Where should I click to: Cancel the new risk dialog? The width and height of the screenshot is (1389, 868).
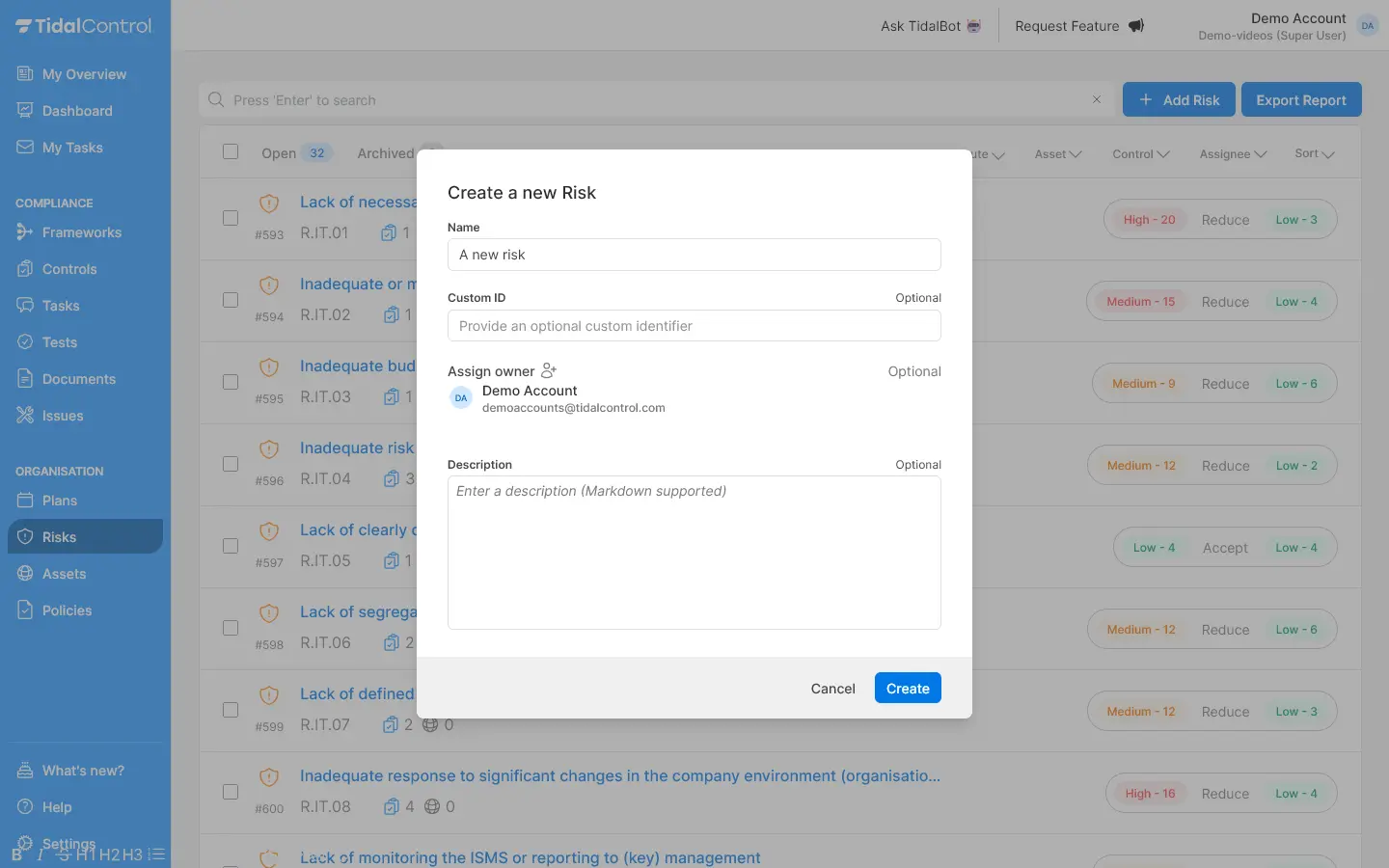tap(832, 689)
